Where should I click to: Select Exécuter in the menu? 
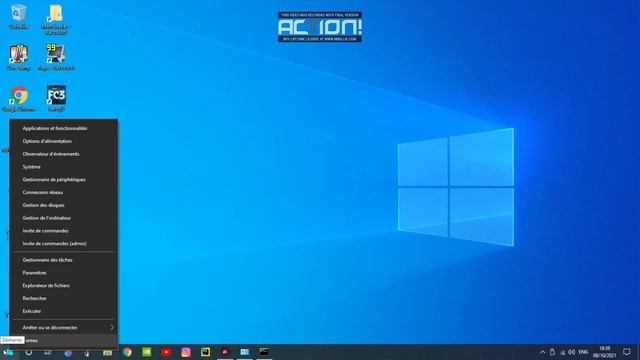64,311
